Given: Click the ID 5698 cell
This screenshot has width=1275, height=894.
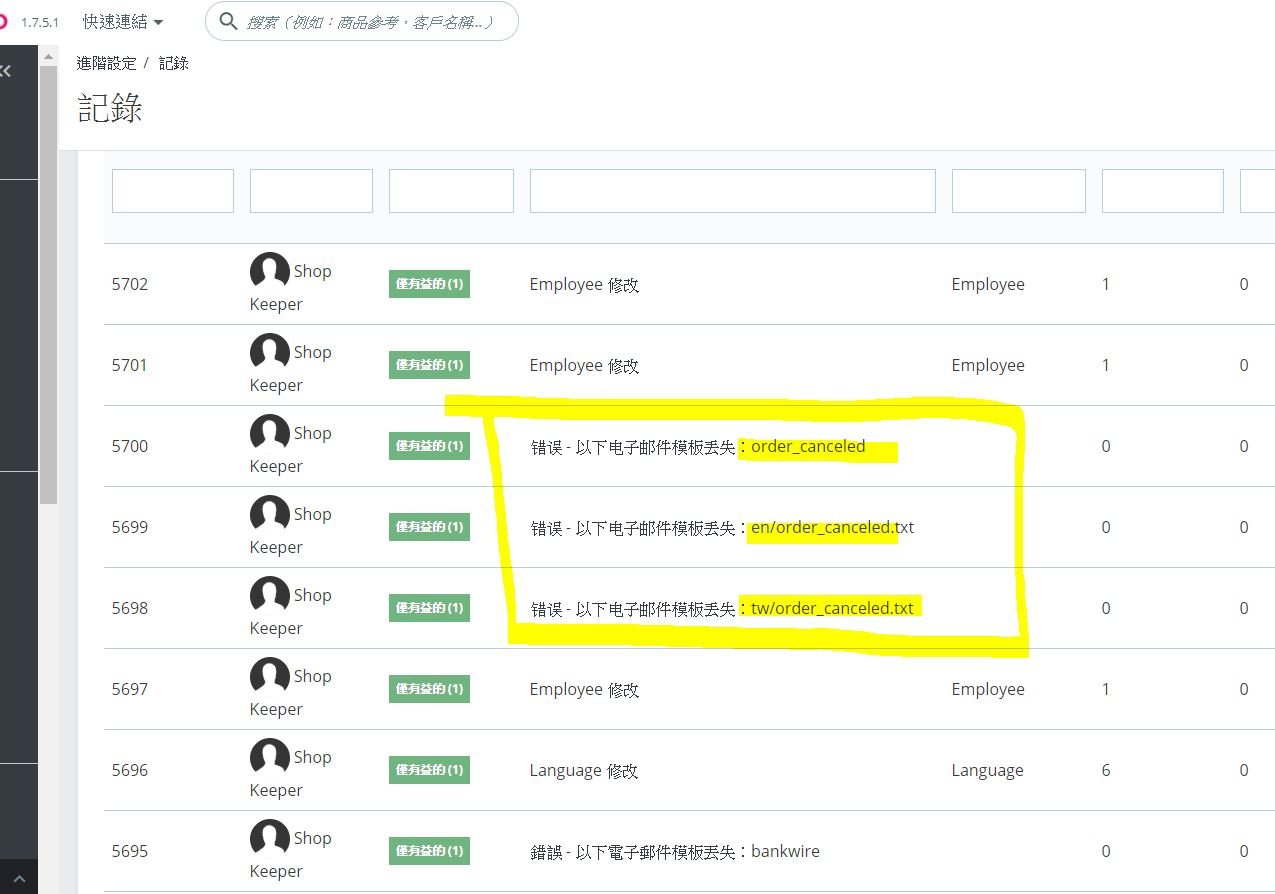Looking at the screenshot, I should pyautogui.click(x=130, y=608).
